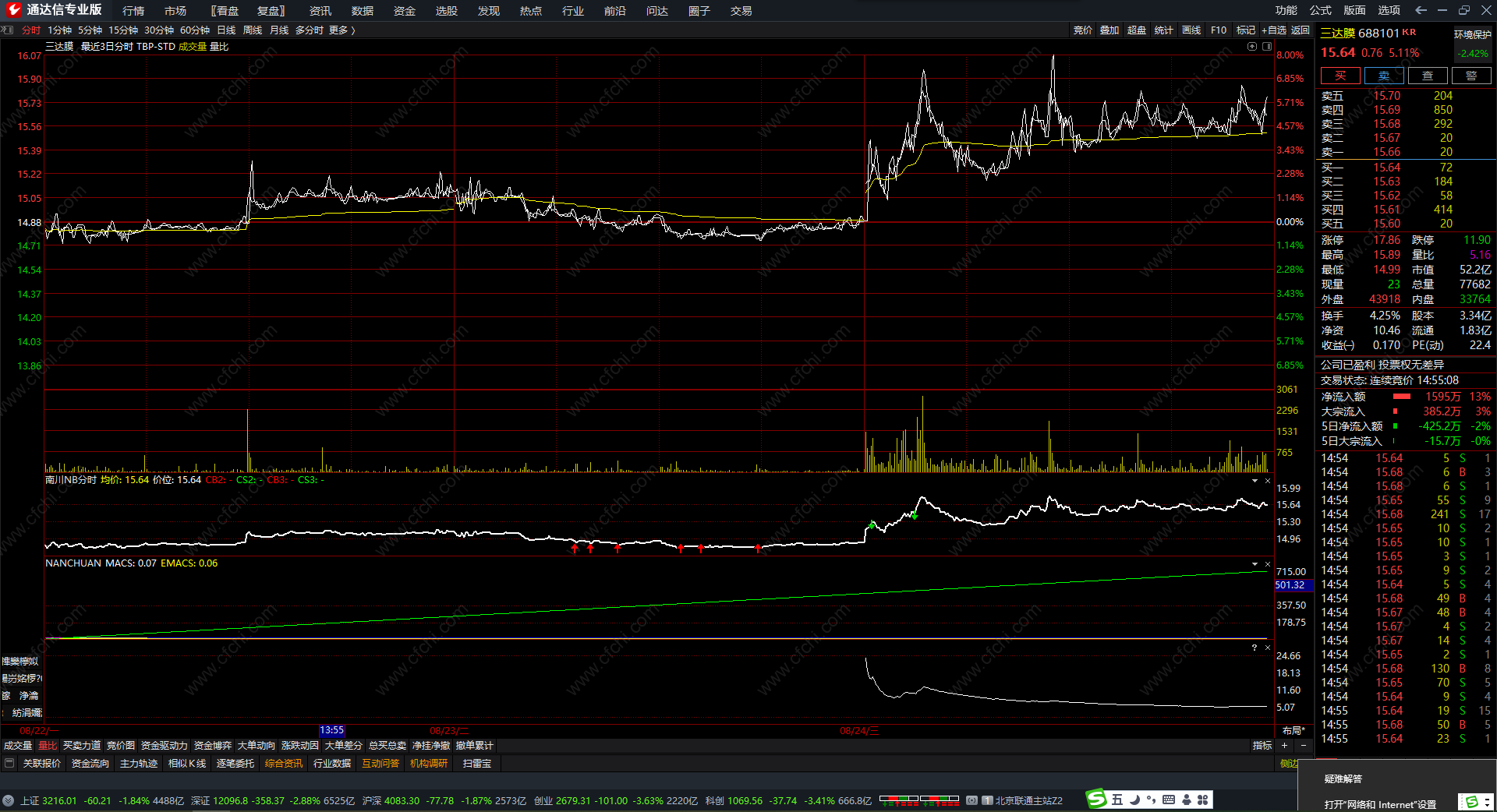Viewport: 1497px width, 812px height.
Task: Open the 行情 menu
Action: (133, 11)
